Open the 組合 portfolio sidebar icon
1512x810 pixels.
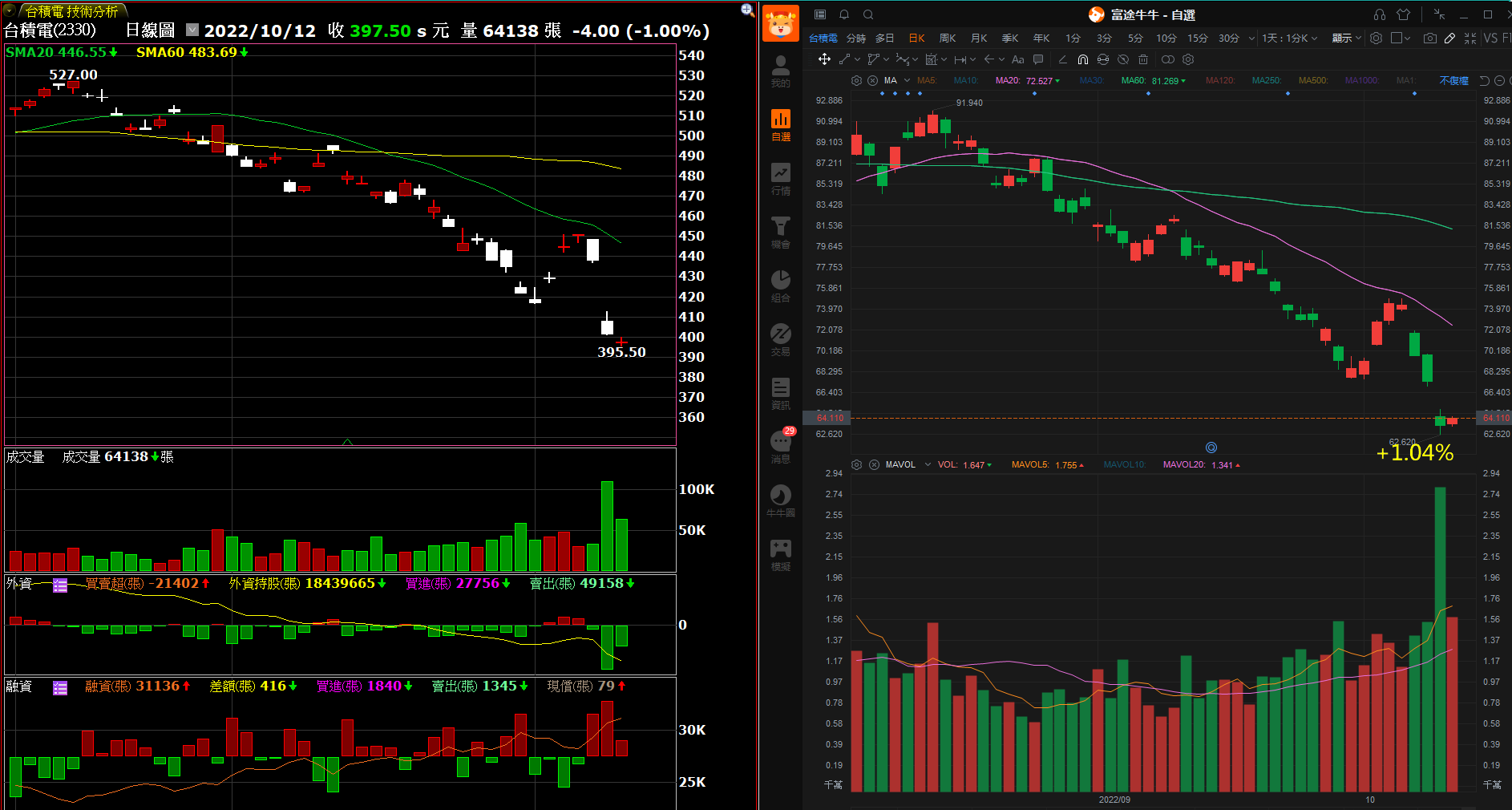click(x=780, y=286)
